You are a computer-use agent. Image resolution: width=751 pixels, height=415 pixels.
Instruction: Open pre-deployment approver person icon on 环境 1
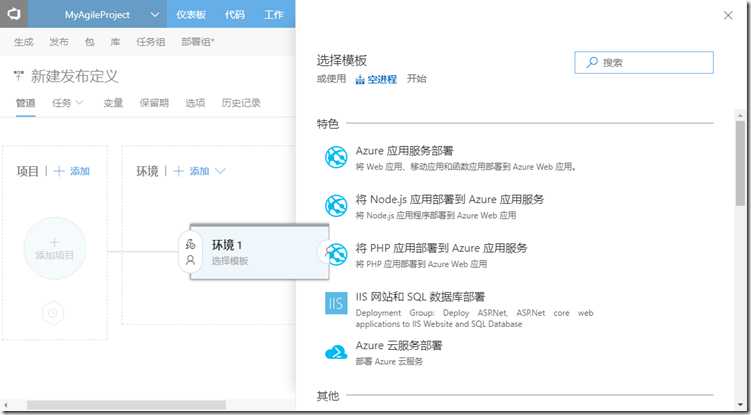pos(190,260)
